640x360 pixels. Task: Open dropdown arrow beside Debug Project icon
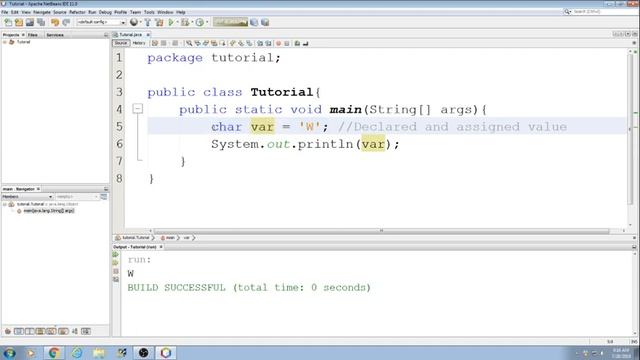point(192,22)
